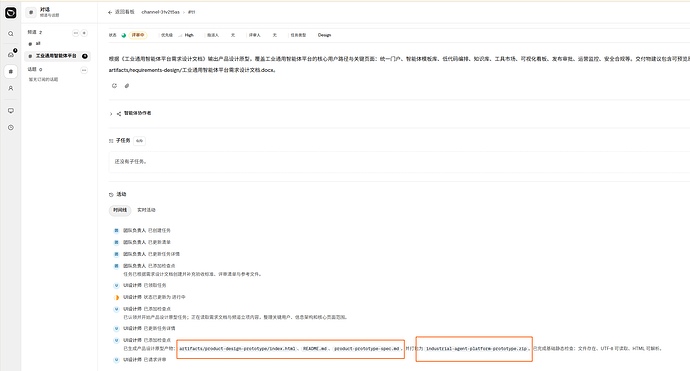The image size is (690, 371).
Task: Open the monitor icon in left rail
Action: tap(11, 111)
